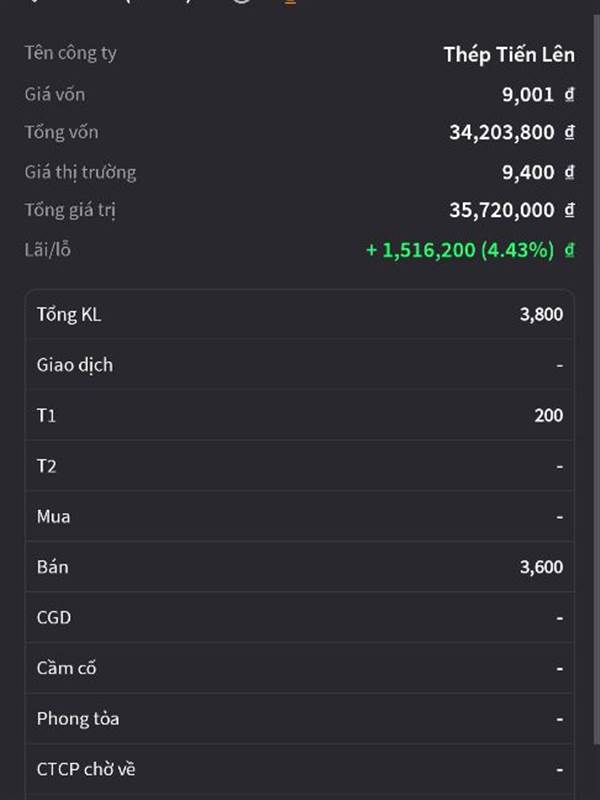600x800 pixels.
Task: Select the Giá vốn label
Action: (55, 94)
